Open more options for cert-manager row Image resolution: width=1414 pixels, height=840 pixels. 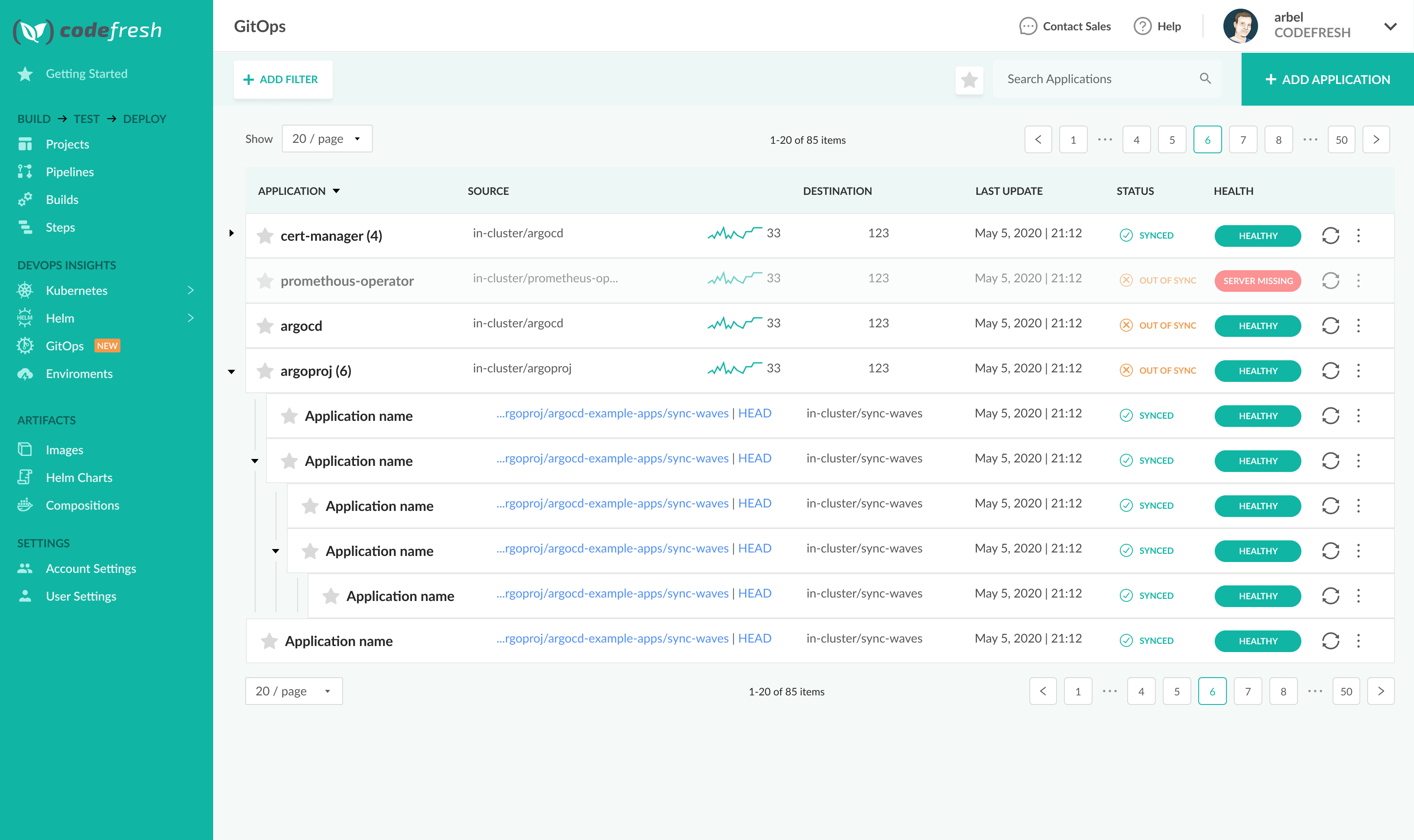tap(1358, 236)
